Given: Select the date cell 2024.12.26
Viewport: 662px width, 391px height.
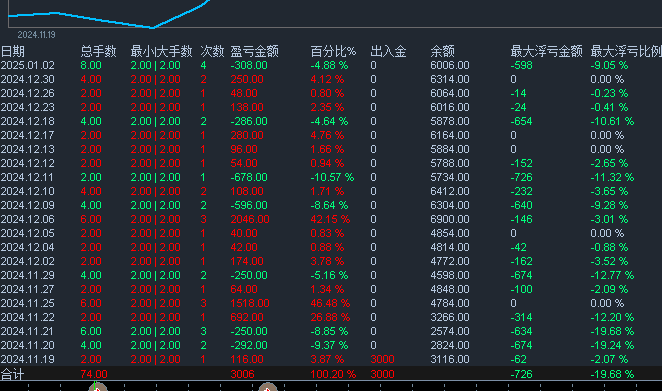Looking at the screenshot, I should pos(28,93).
